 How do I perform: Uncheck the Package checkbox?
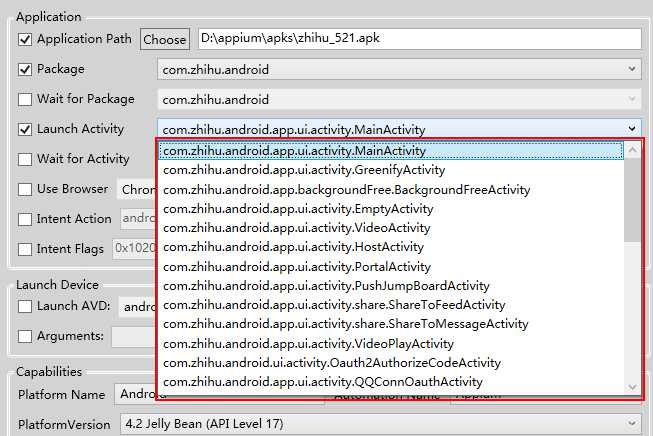[x=25, y=69]
